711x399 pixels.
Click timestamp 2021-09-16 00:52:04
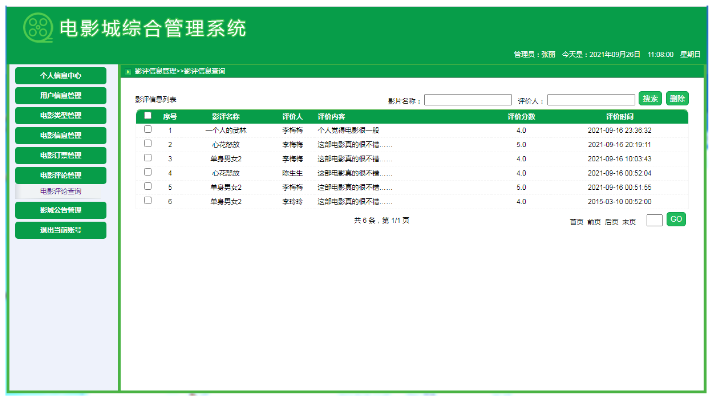(619, 173)
